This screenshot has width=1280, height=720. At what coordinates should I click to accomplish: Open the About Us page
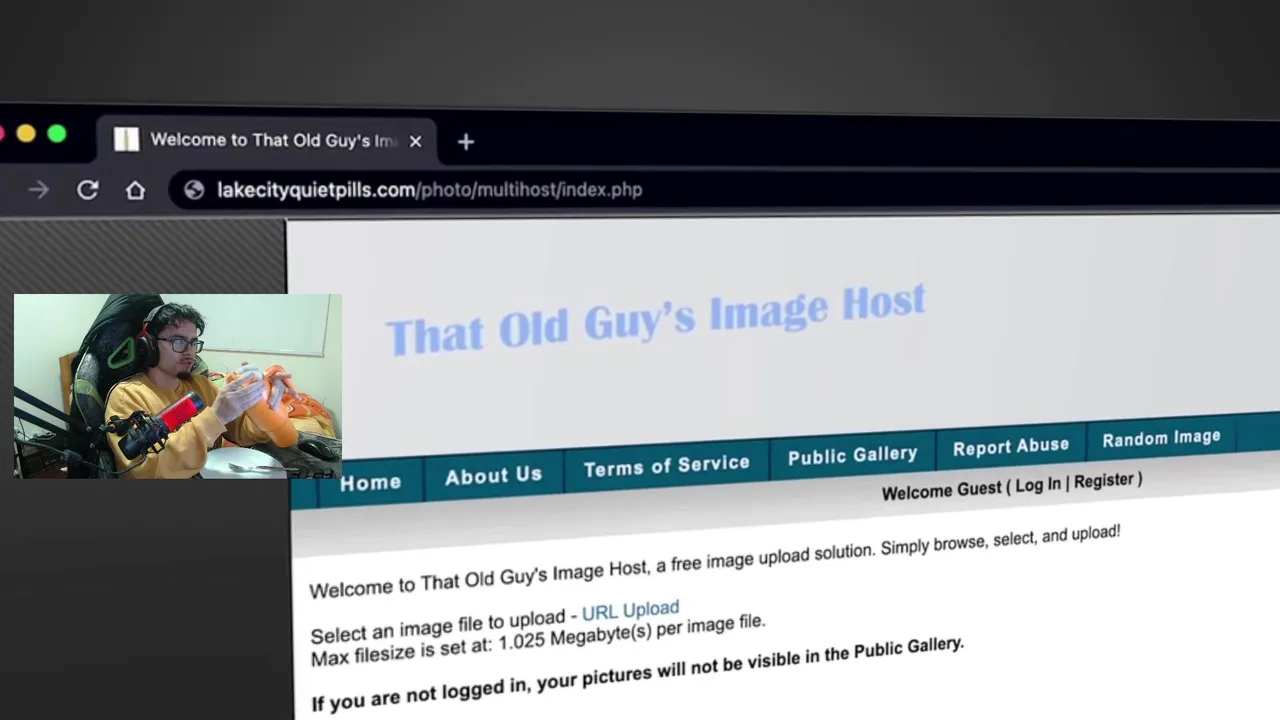(493, 476)
